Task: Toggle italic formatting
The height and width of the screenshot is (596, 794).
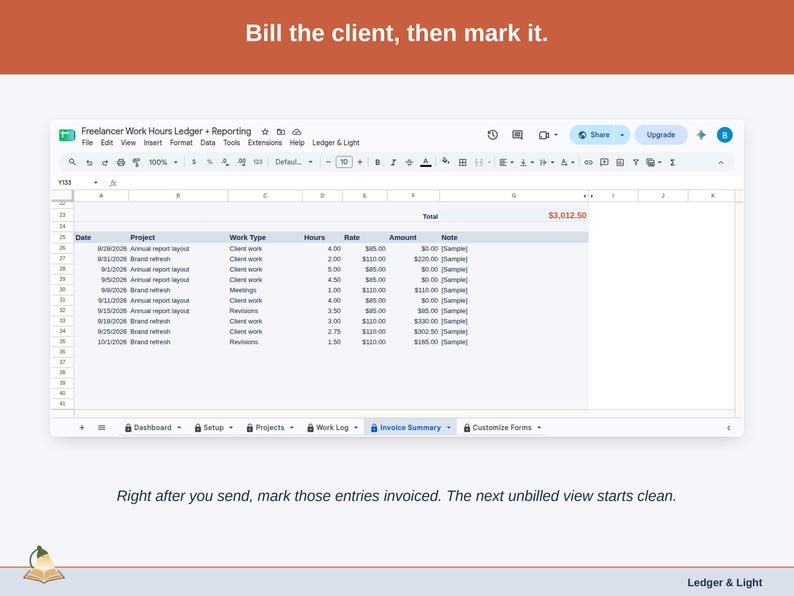Action: pos(393,163)
